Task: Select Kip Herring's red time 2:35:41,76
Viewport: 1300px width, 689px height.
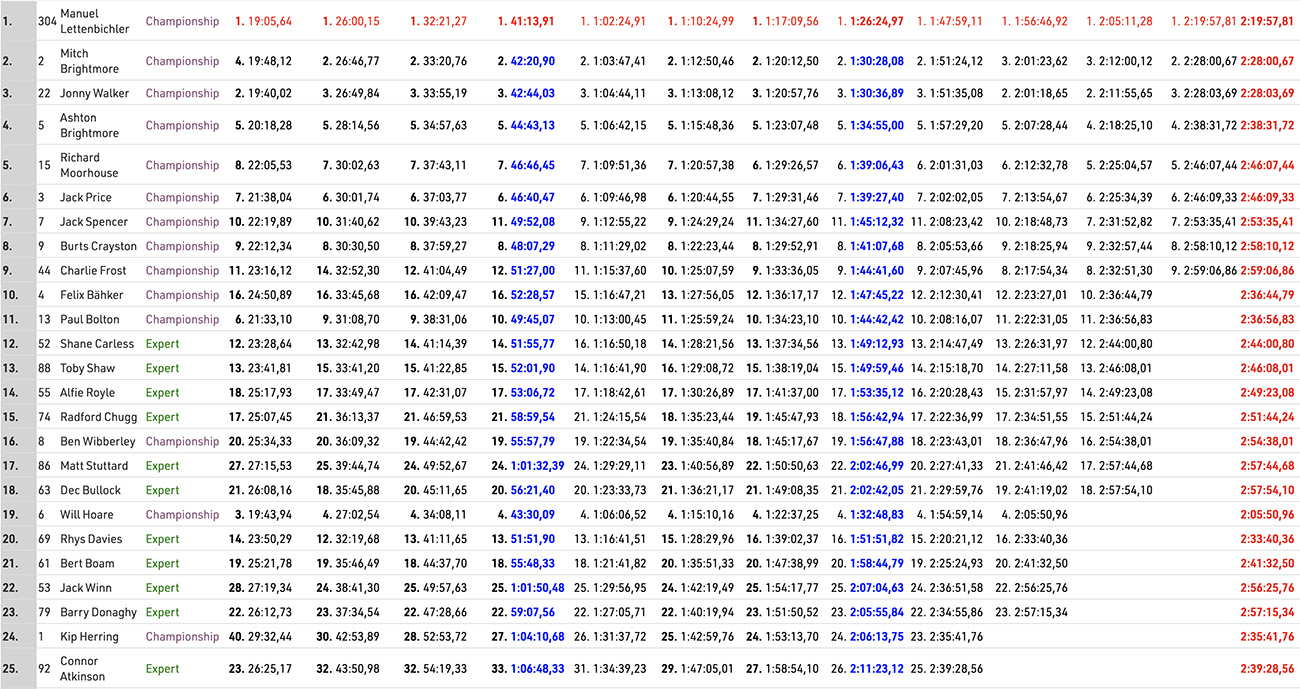Action: click(1266, 637)
